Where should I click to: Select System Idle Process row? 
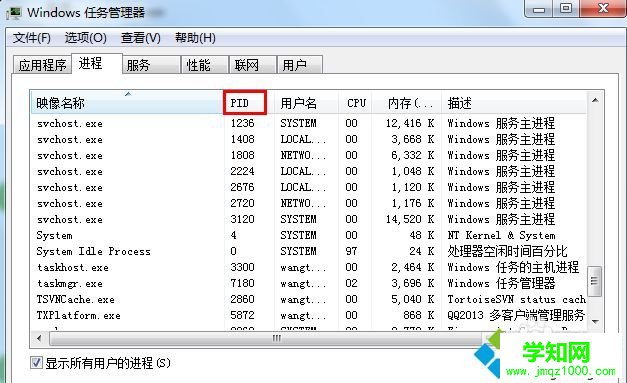(309, 251)
